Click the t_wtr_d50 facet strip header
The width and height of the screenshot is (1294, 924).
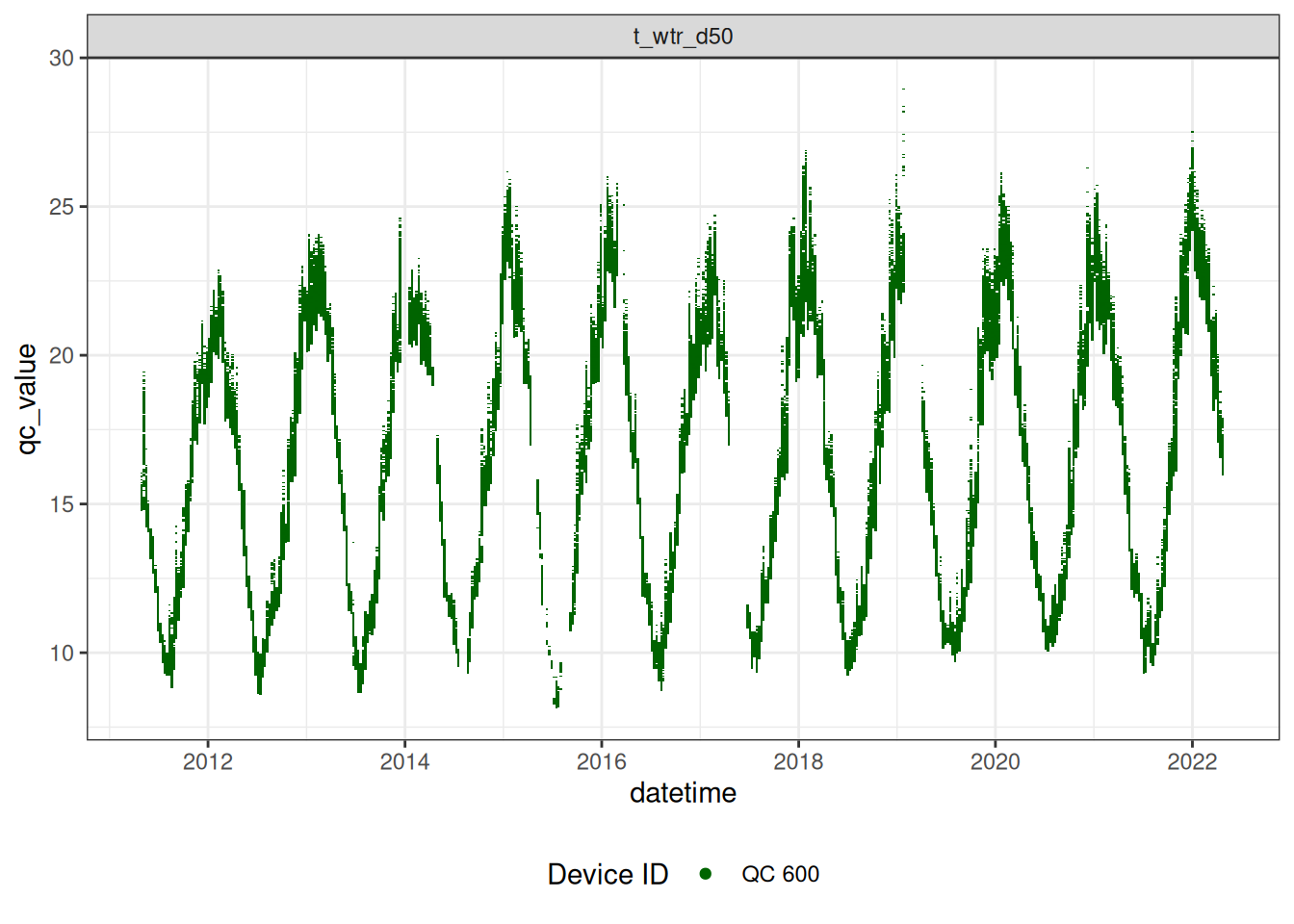(x=683, y=37)
